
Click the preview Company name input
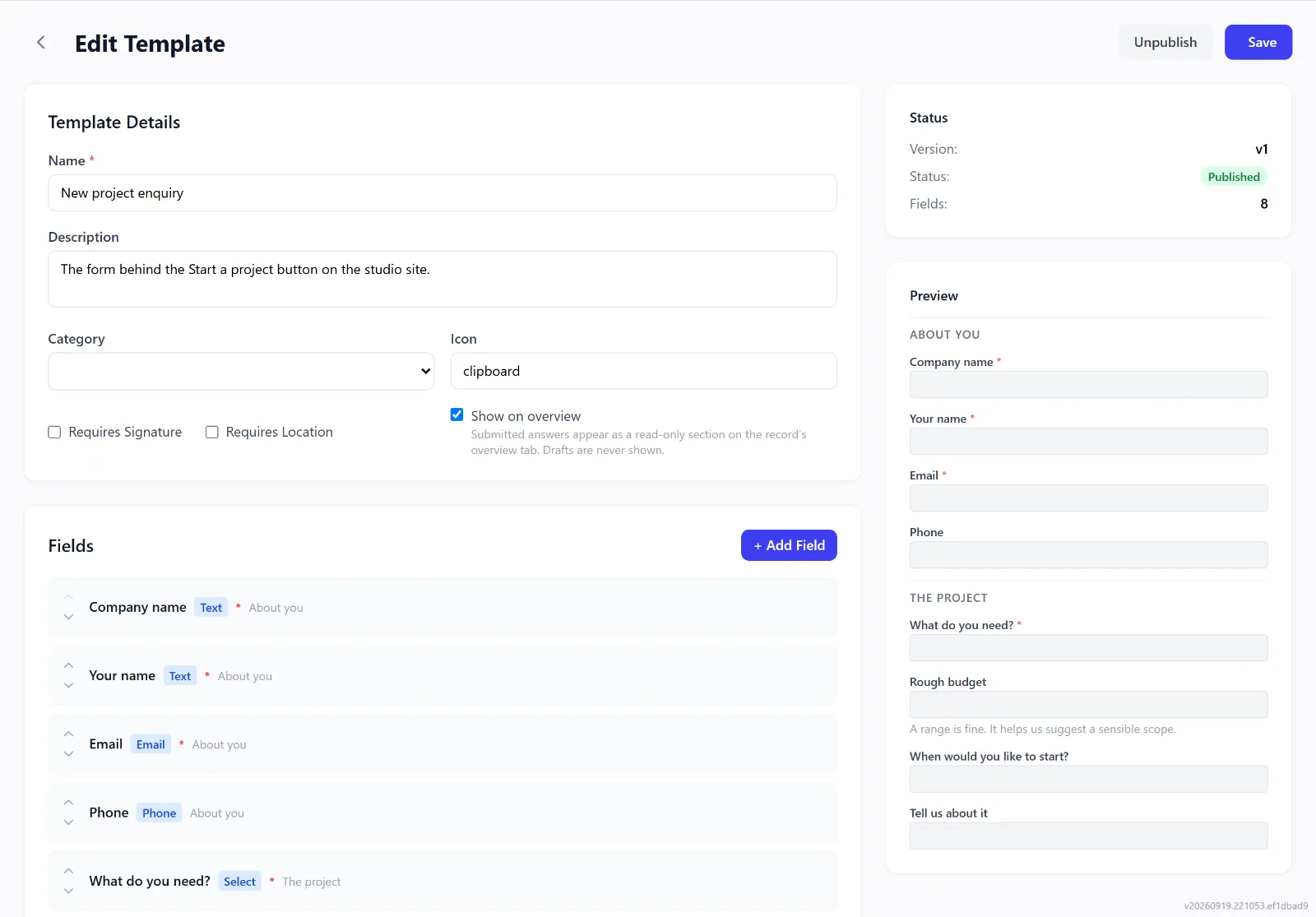tap(1088, 385)
